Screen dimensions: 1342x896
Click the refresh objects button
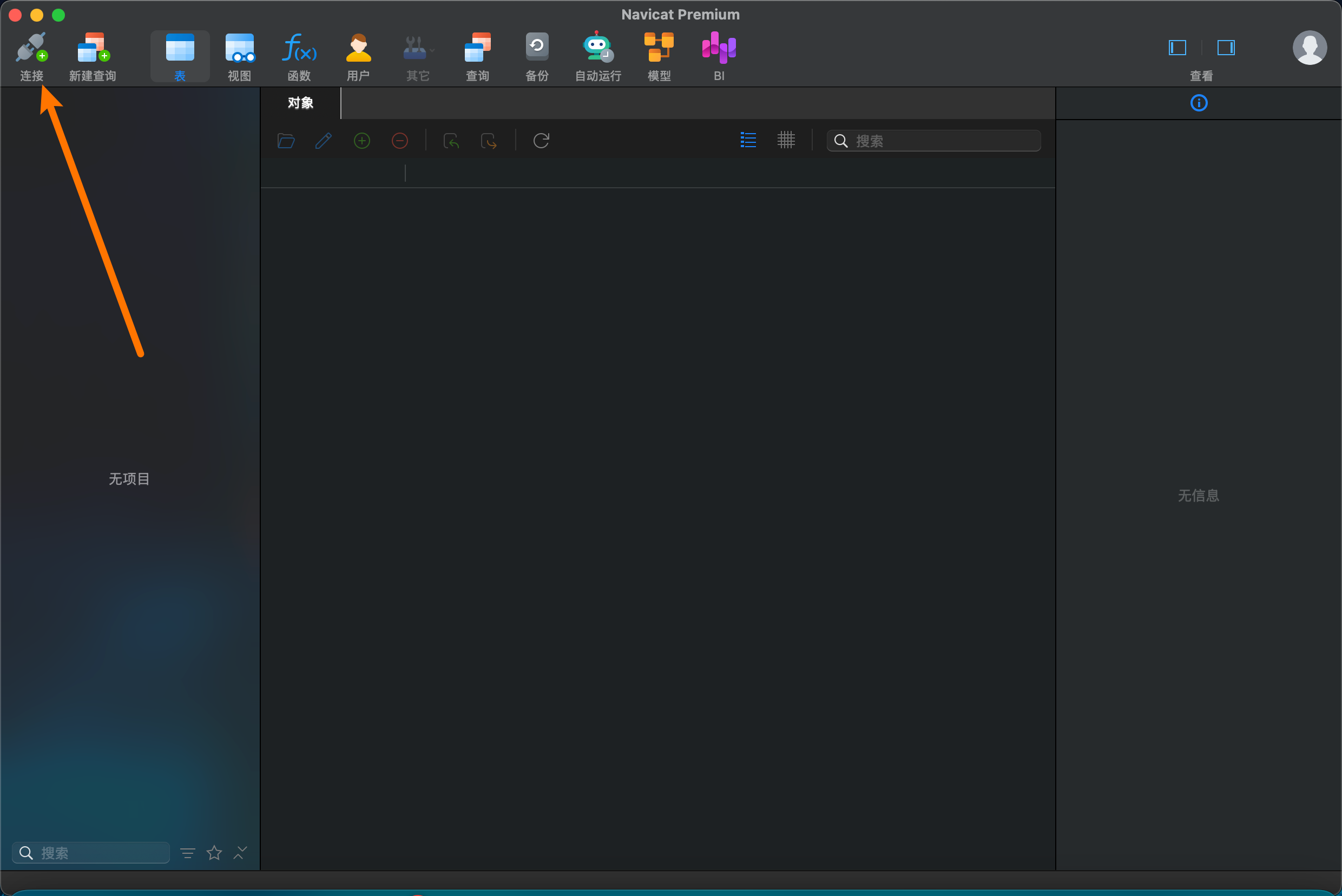(x=541, y=141)
